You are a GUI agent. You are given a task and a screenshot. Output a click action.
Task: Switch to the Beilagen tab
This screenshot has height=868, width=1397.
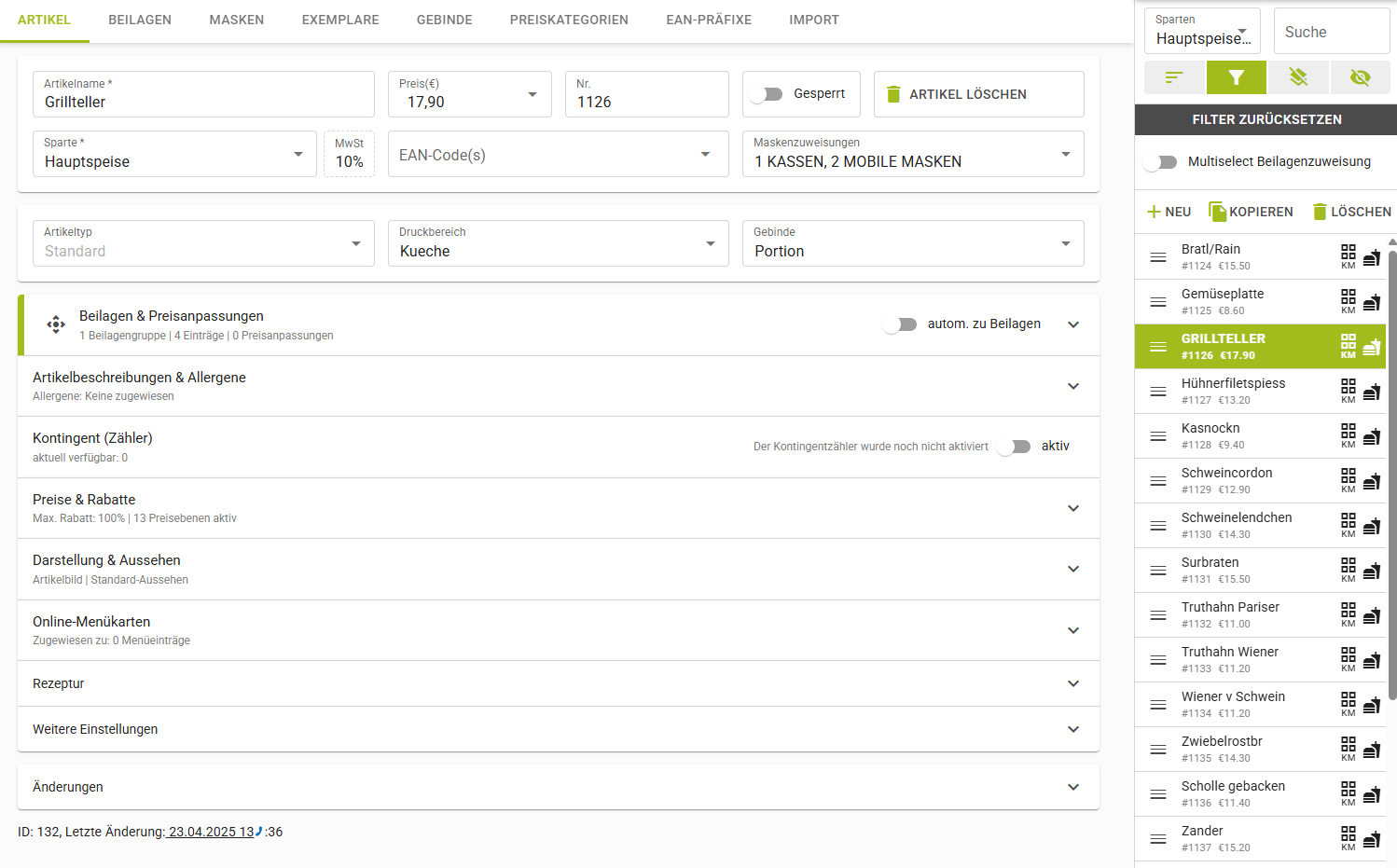(140, 20)
